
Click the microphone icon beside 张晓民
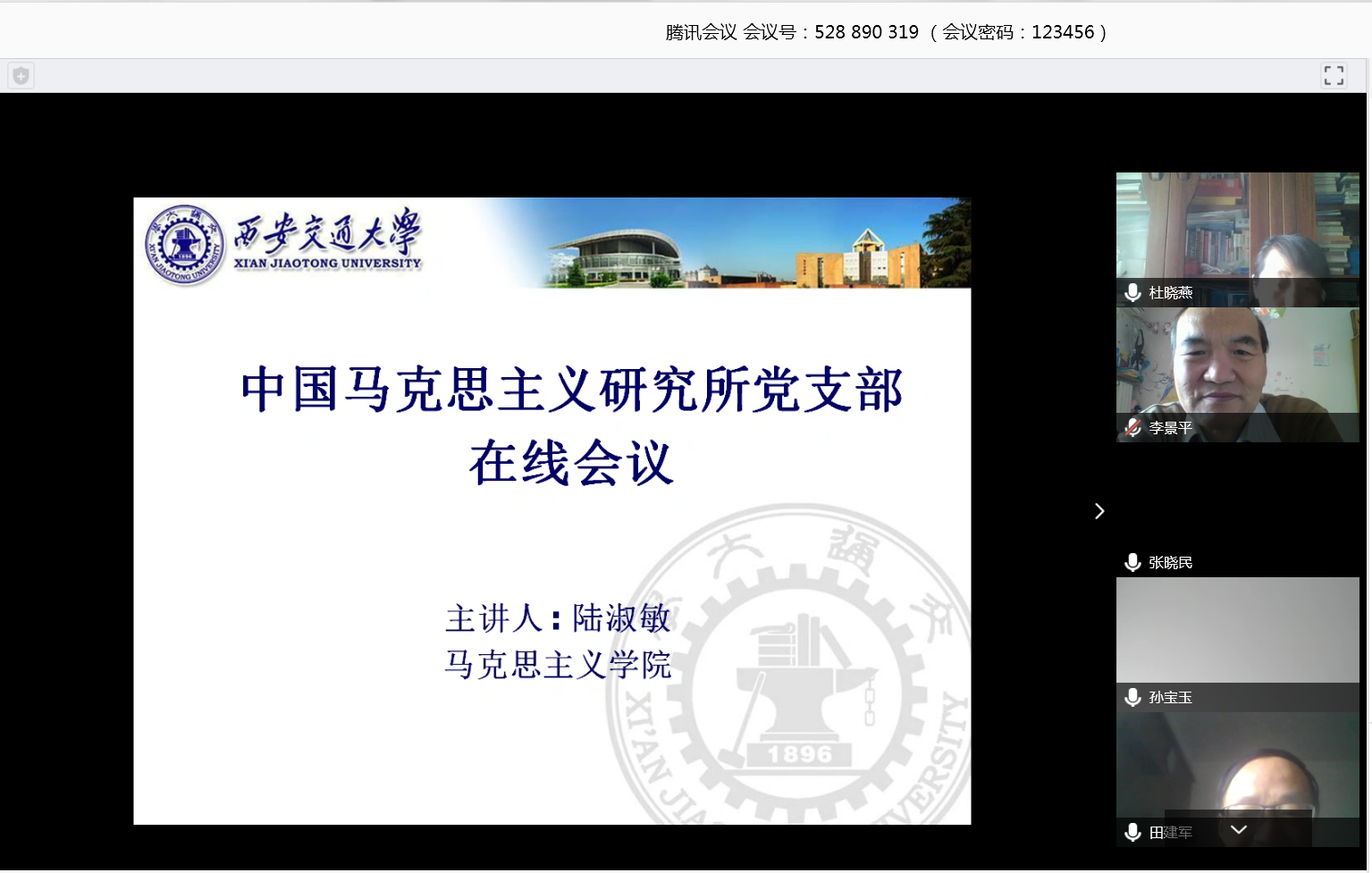coord(1132,563)
